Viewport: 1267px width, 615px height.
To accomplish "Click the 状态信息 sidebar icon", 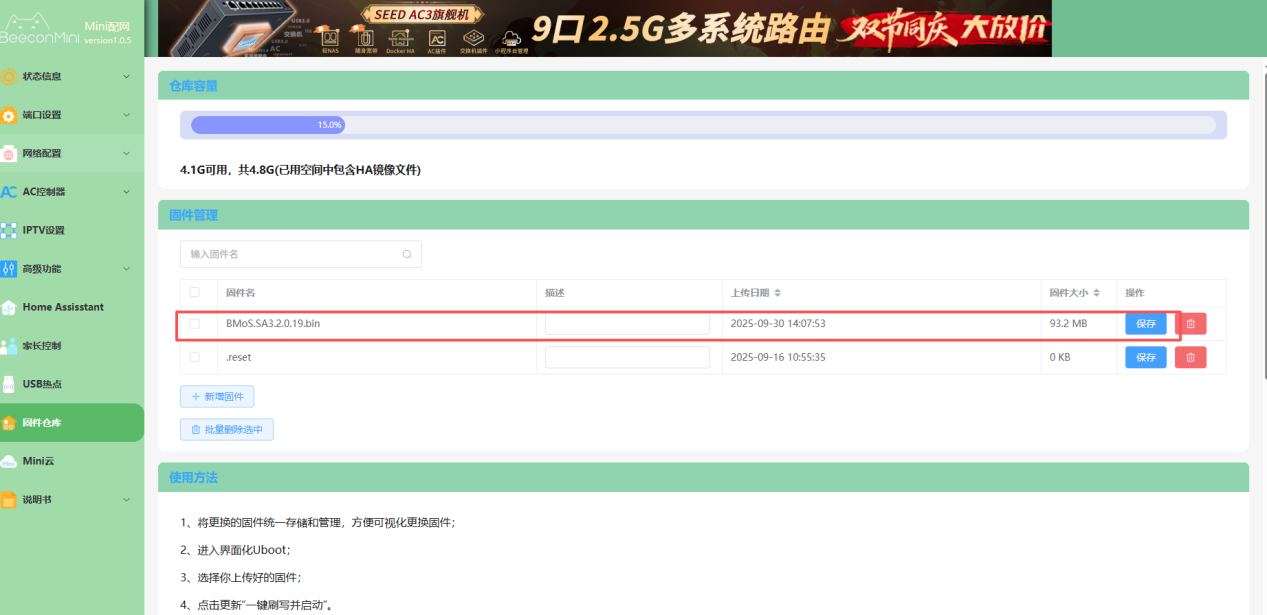I will pyautogui.click(x=9, y=77).
